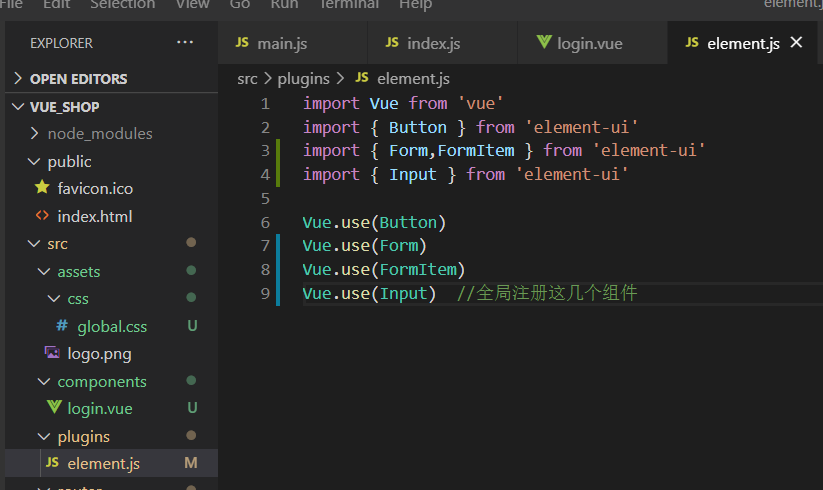Screen dimensions: 823x490
Task: Switch to the index.js tab
Action: 442,43
